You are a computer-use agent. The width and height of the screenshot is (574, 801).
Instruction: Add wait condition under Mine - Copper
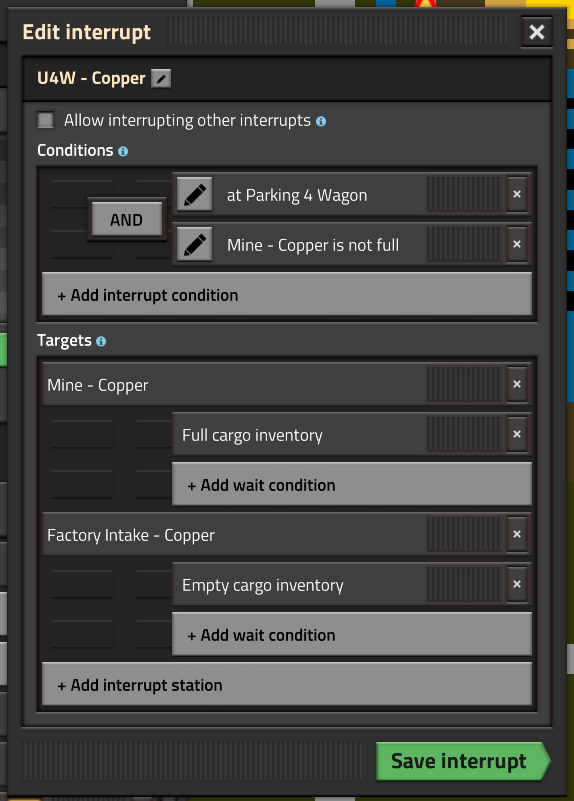352,484
